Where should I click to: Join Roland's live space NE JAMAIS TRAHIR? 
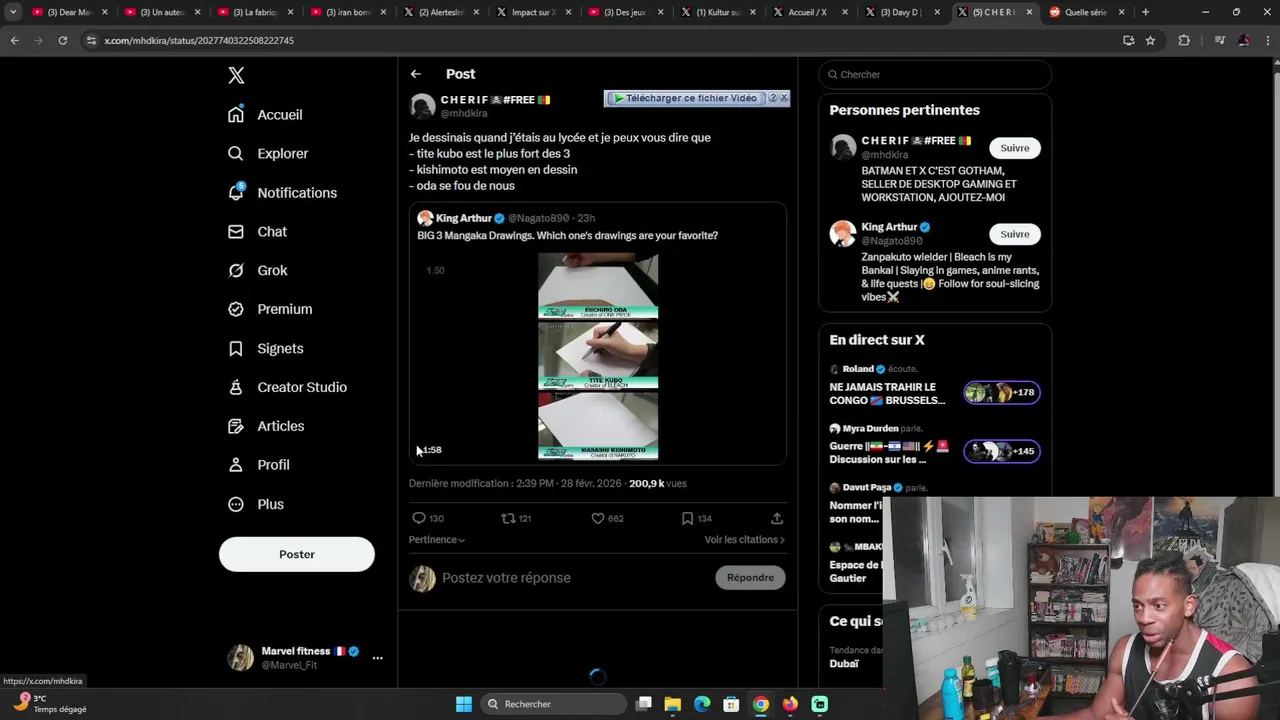887,394
